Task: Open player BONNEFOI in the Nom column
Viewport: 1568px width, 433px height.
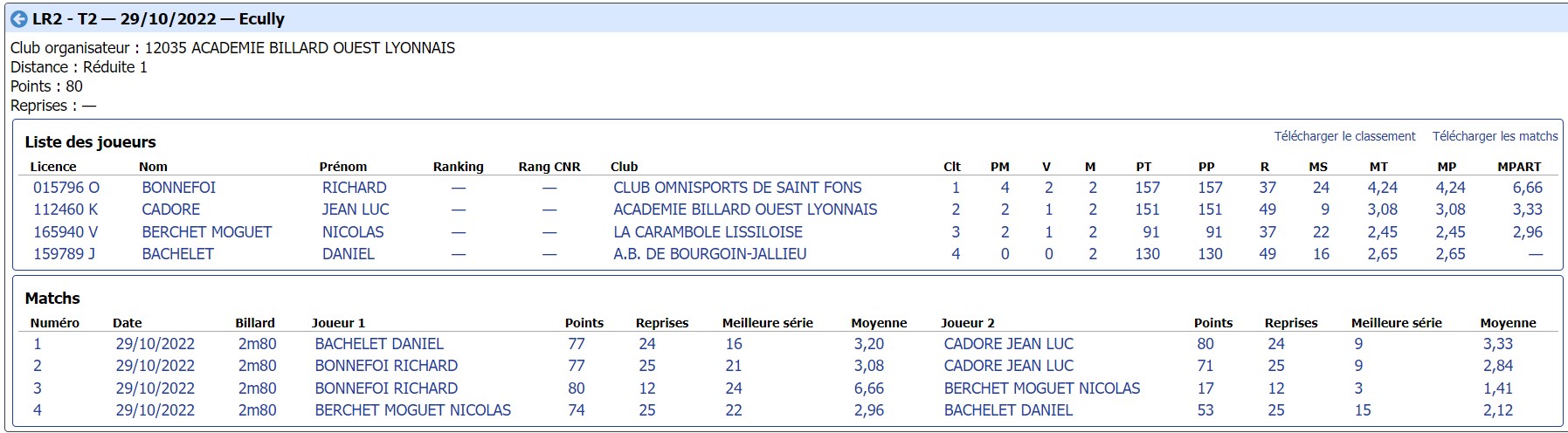Action: coord(178,188)
